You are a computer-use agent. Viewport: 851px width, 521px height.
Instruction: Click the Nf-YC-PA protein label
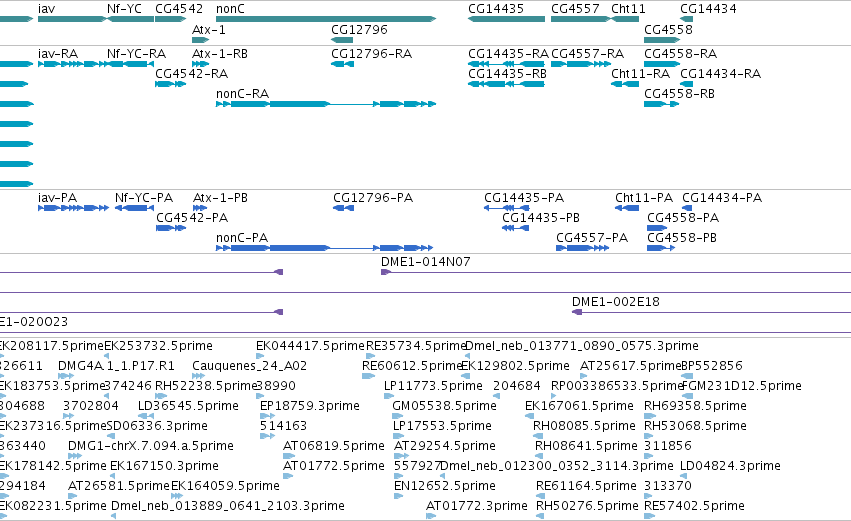pyautogui.click(x=144, y=198)
